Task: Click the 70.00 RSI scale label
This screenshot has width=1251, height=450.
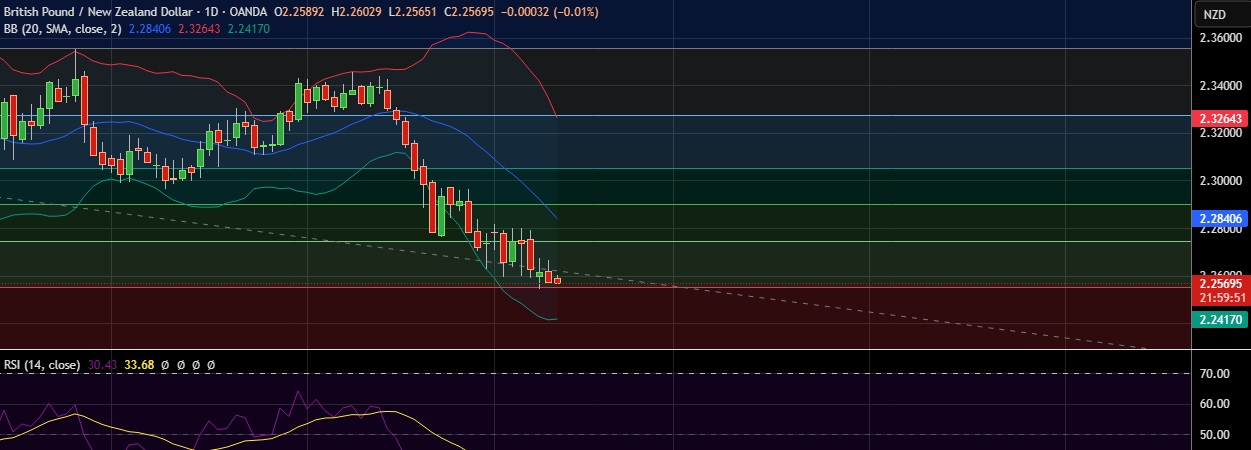Action: (1214, 374)
